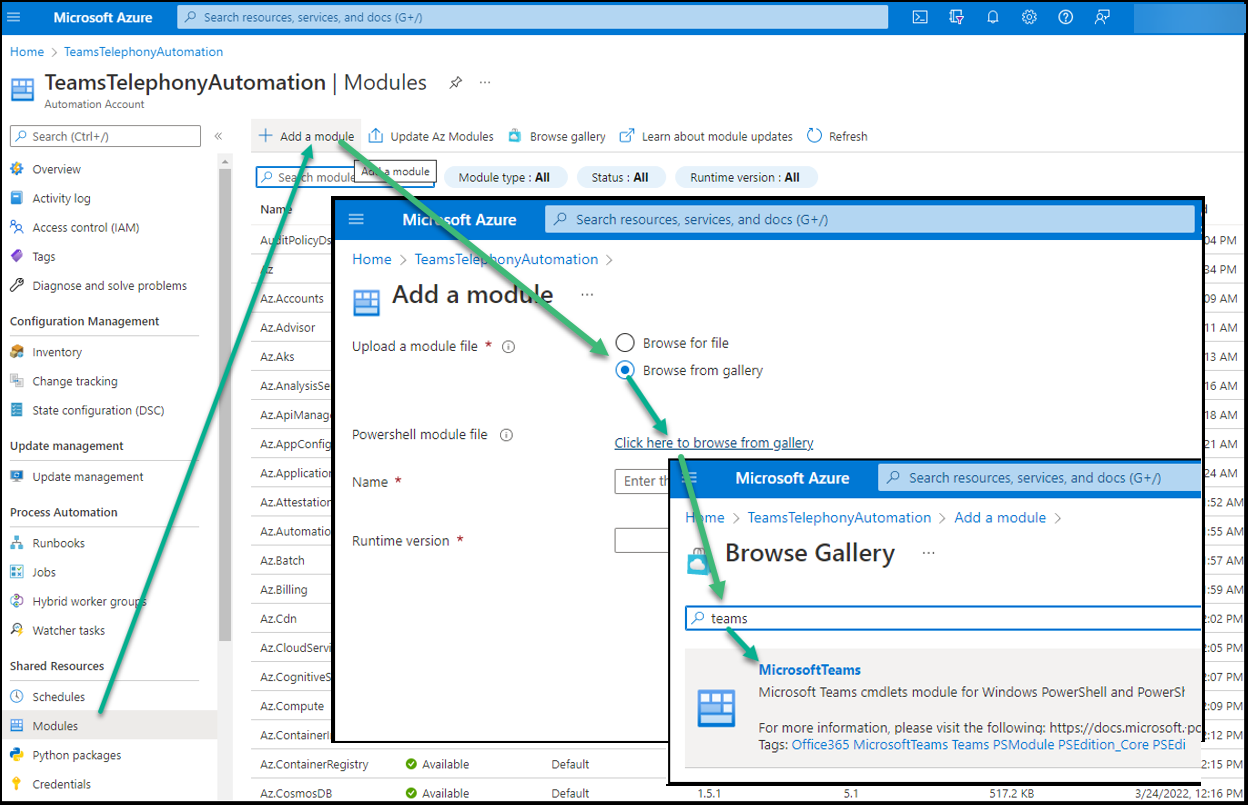Viewport: 1249px width, 805px height.
Task: Open Change tracking
Action: (75, 381)
